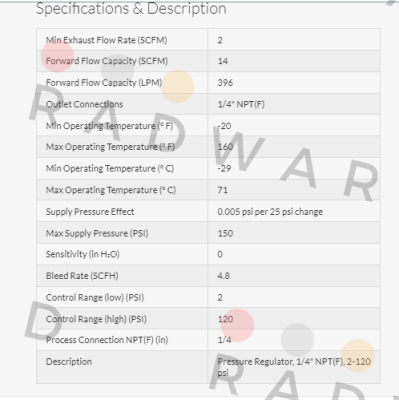
Task: Select the Supply Pressure Effect label
Action: click(90, 212)
